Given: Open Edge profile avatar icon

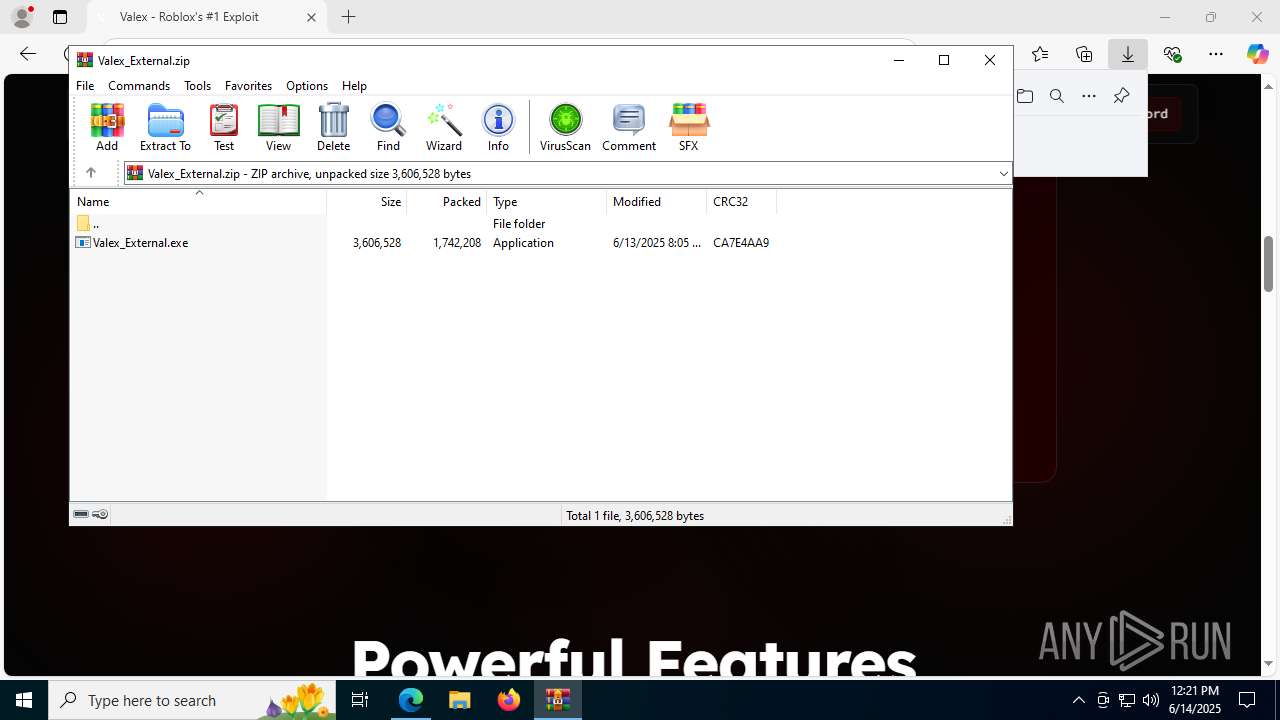Looking at the screenshot, I should (22, 17).
